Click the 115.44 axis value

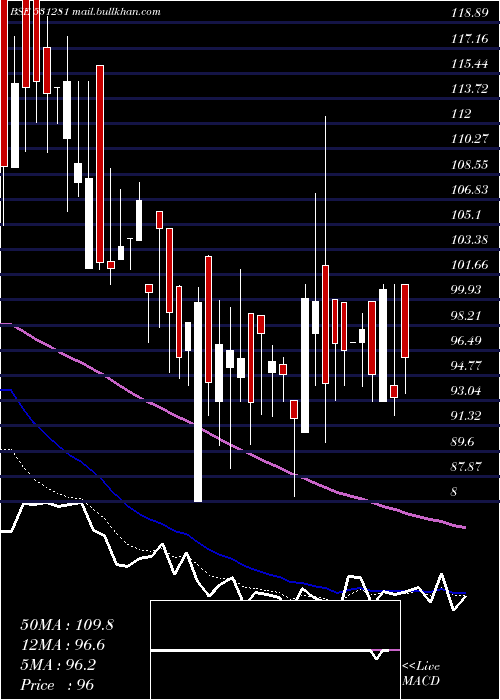coord(469,64)
